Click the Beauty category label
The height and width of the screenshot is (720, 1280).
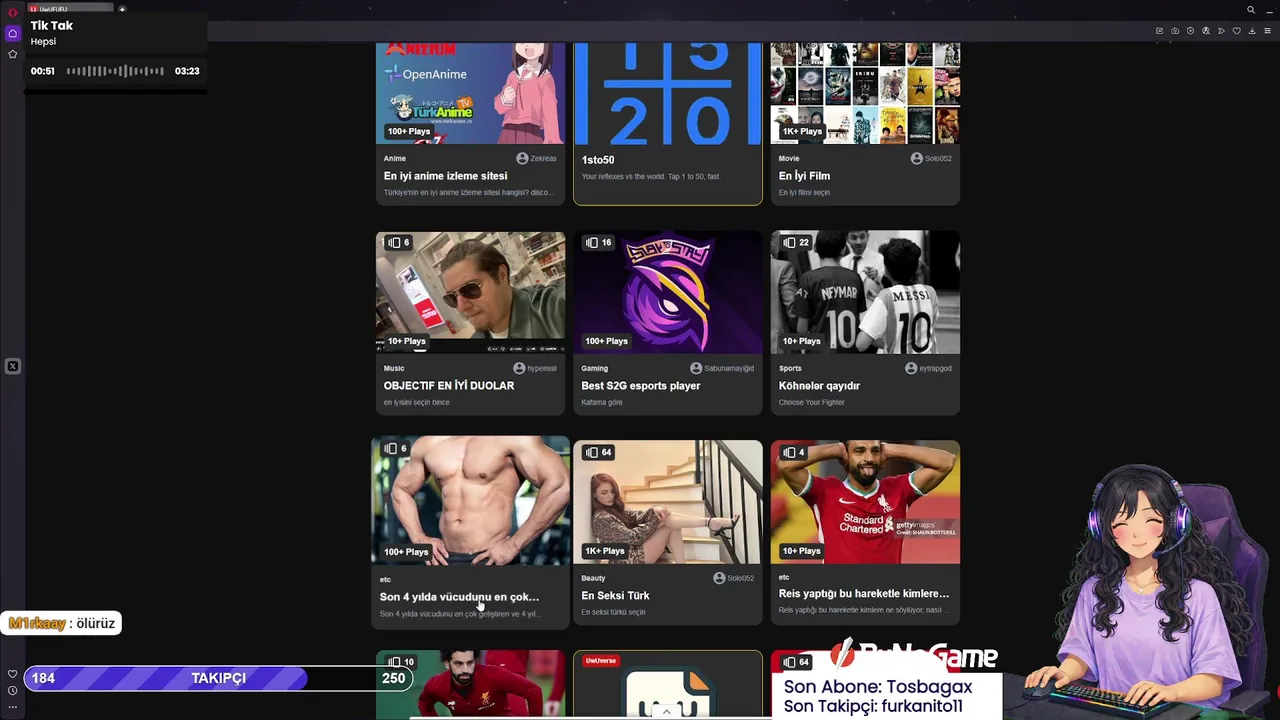[593, 578]
